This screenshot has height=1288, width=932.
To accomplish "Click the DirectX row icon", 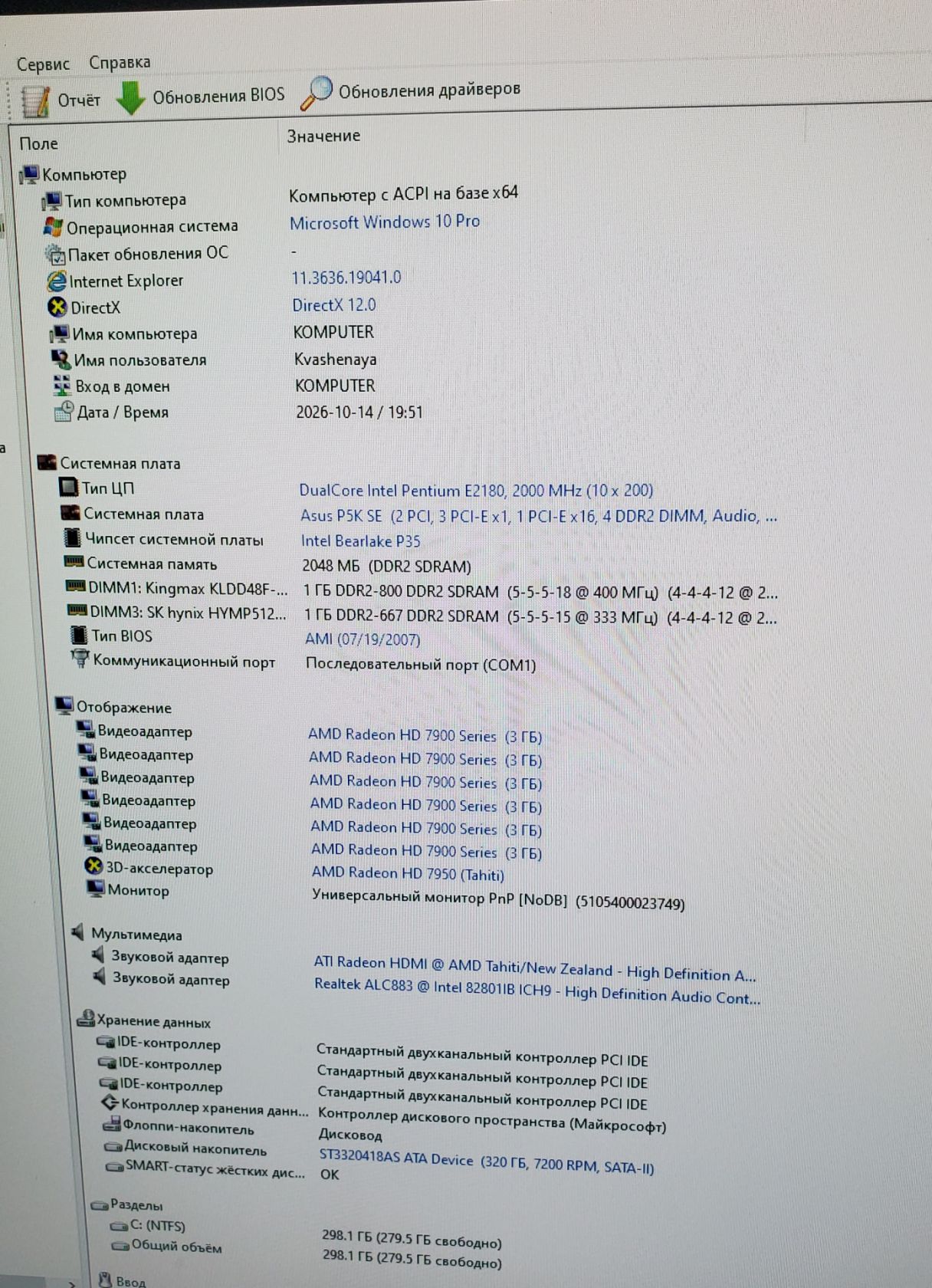I will pyautogui.click(x=57, y=307).
